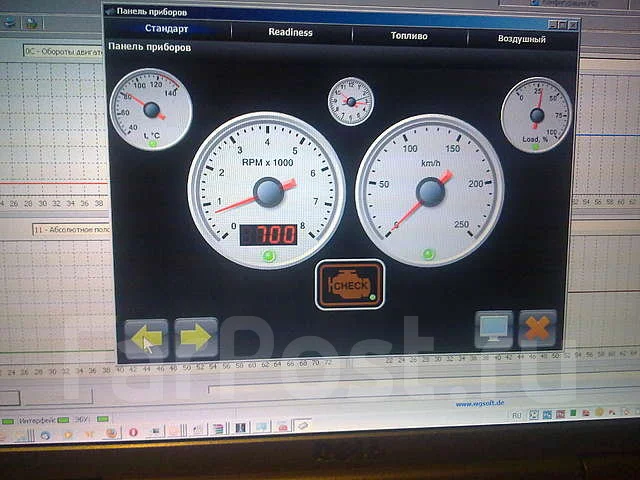
Task: Click the Load % gauge
Action: [536, 115]
